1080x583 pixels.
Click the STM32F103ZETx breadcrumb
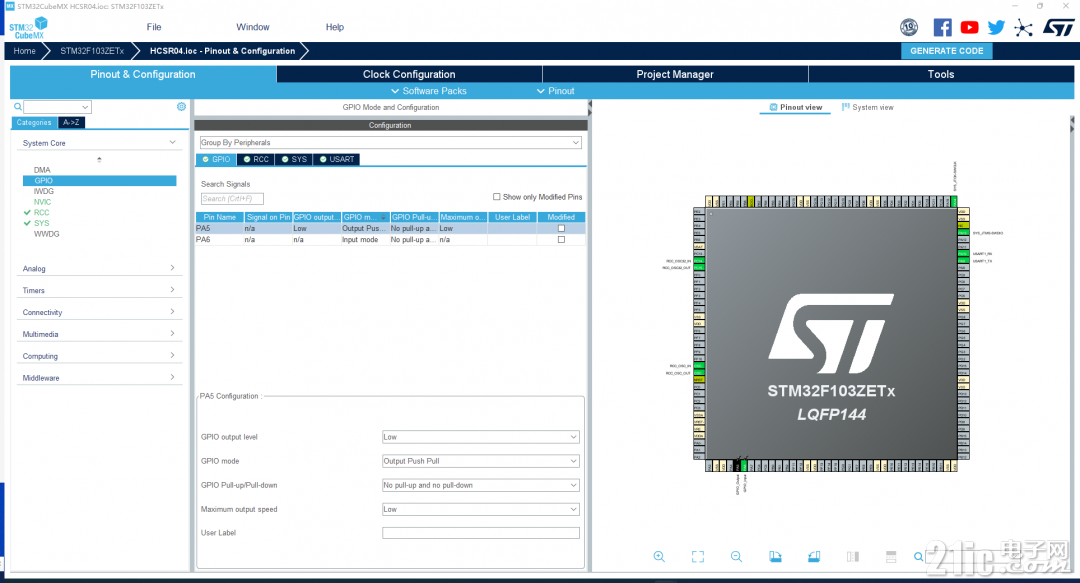tap(92, 51)
